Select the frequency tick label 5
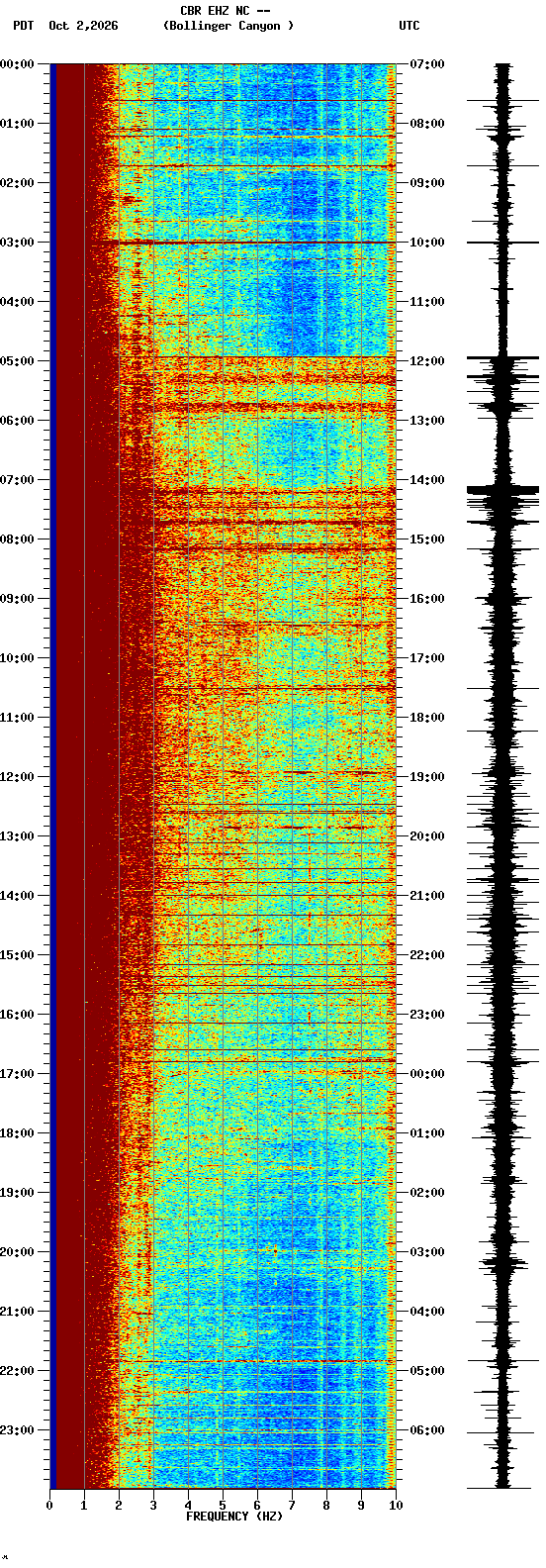Image resolution: width=546 pixels, height=1568 pixels. [223, 1506]
